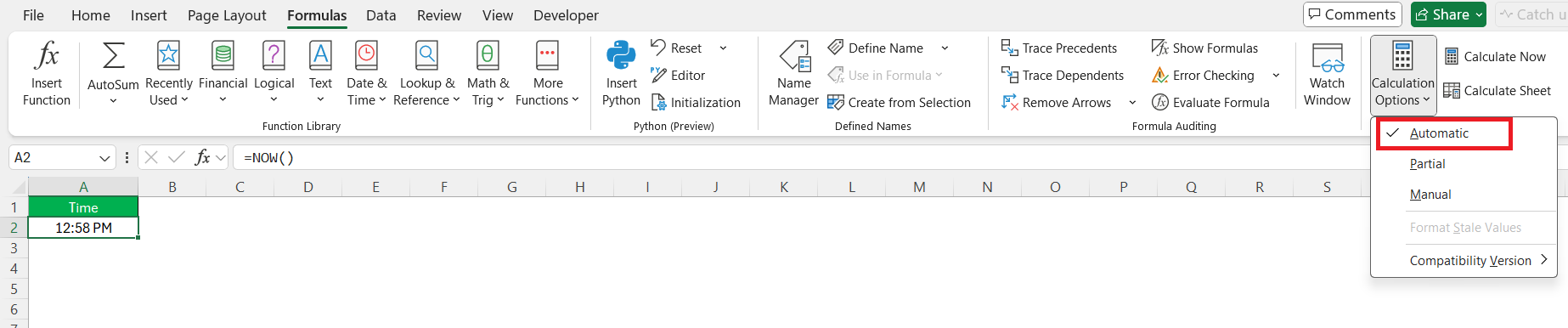
Task: Open Financial functions library
Action: [x=223, y=75]
